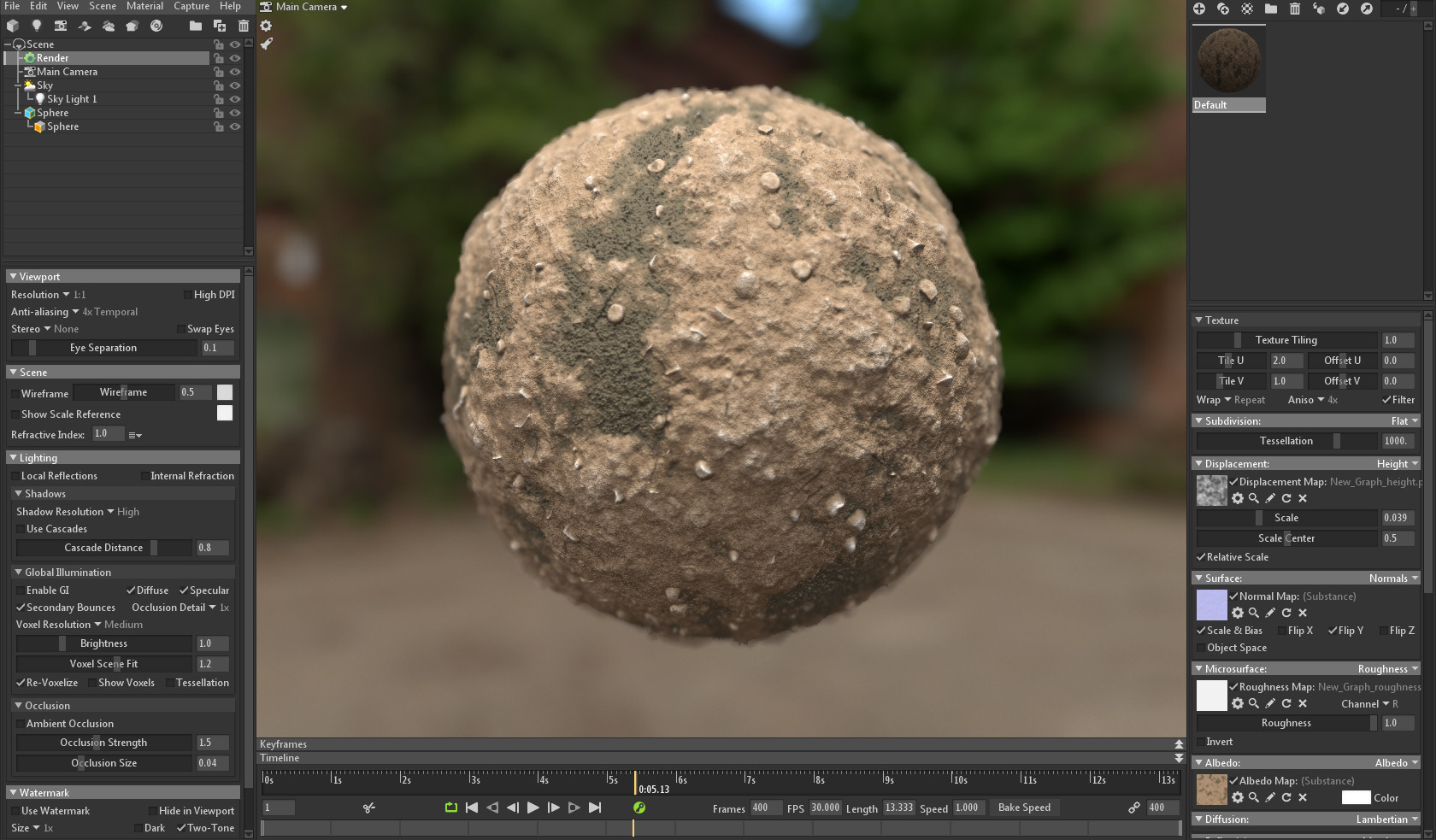Disable the Secondary Bounces checkbox
The width and height of the screenshot is (1436, 840).
21,608
